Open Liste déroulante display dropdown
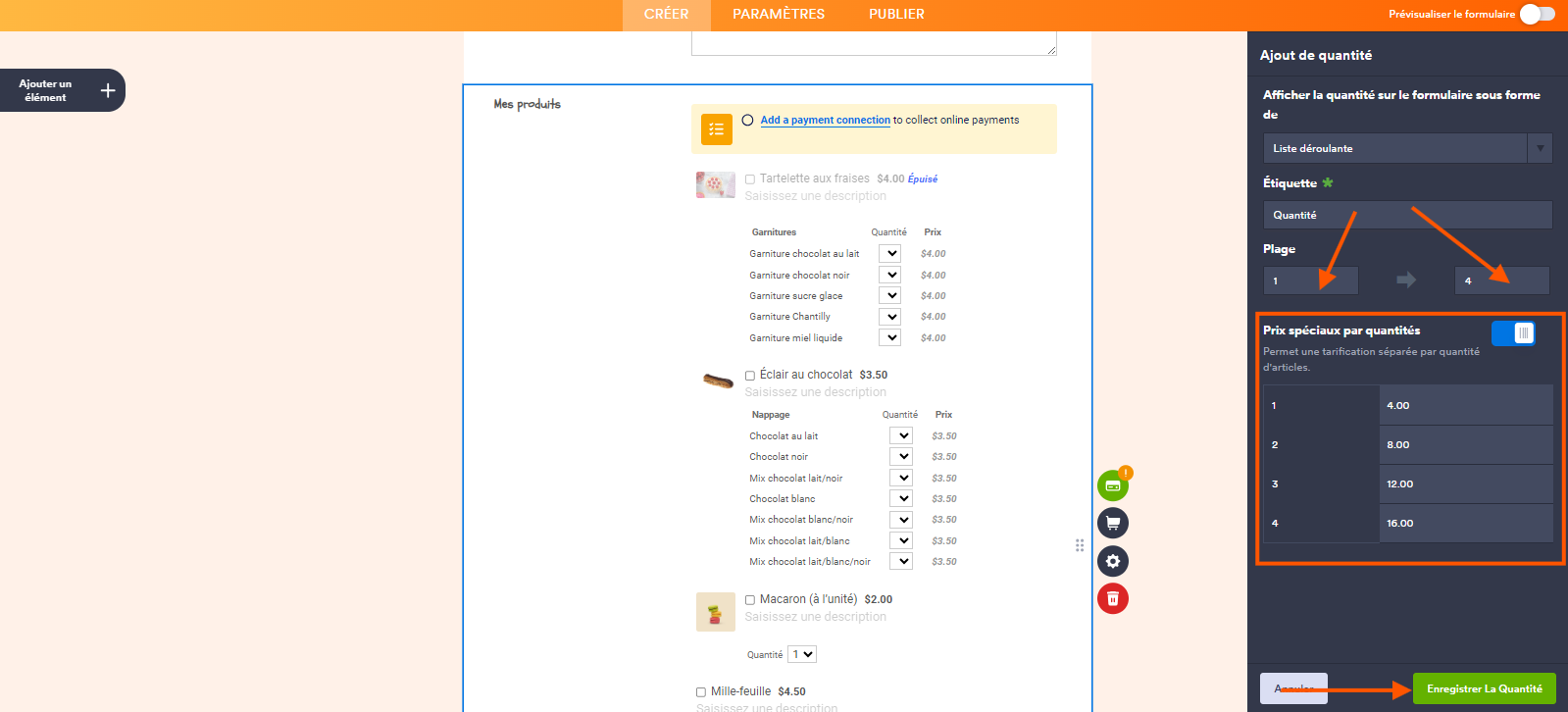Viewport: 1568px width, 712px height. point(1407,148)
